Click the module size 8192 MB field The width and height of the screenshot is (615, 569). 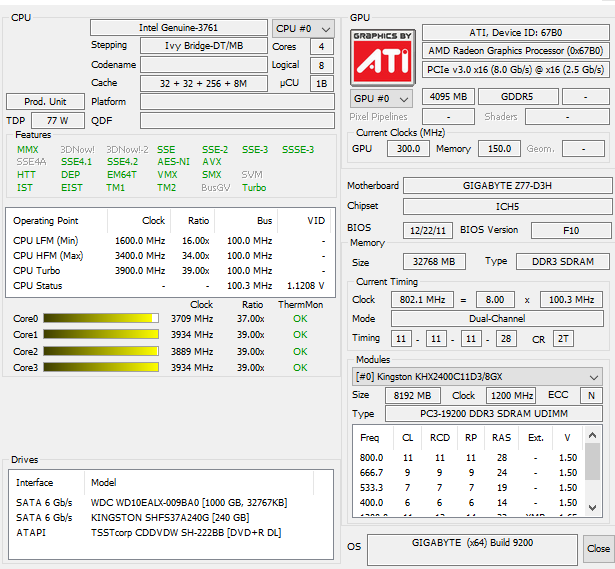click(412, 395)
